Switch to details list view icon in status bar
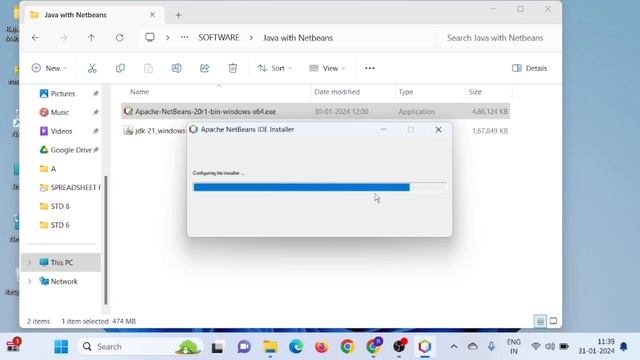Screen dimensions: 640x360 [x=540, y=321]
